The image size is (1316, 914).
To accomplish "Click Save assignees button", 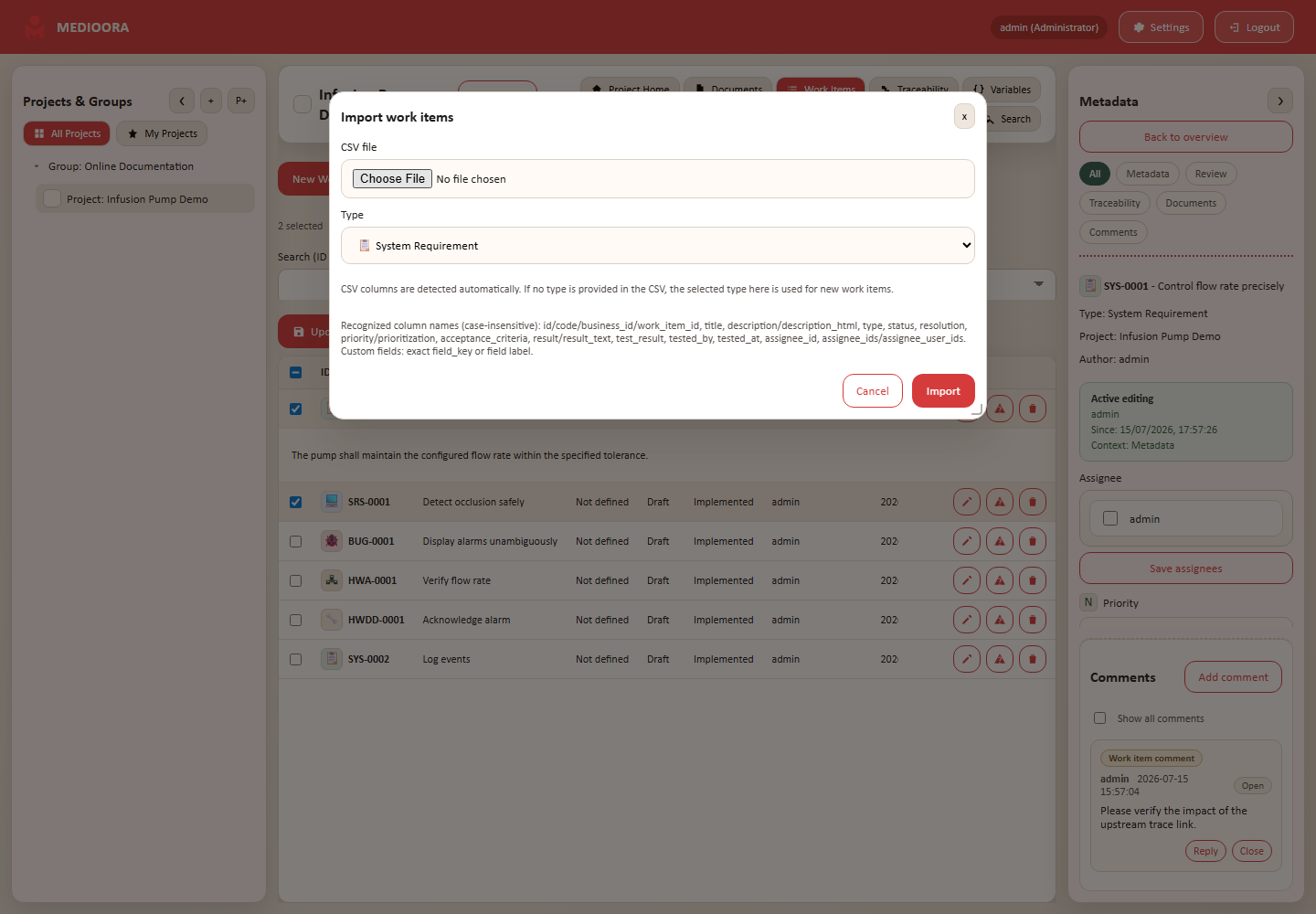I will pyautogui.click(x=1186, y=569).
